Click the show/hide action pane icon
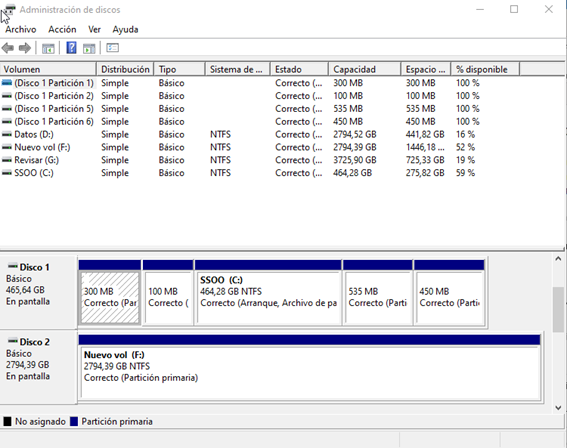The height and width of the screenshot is (448, 567). [89, 48]
